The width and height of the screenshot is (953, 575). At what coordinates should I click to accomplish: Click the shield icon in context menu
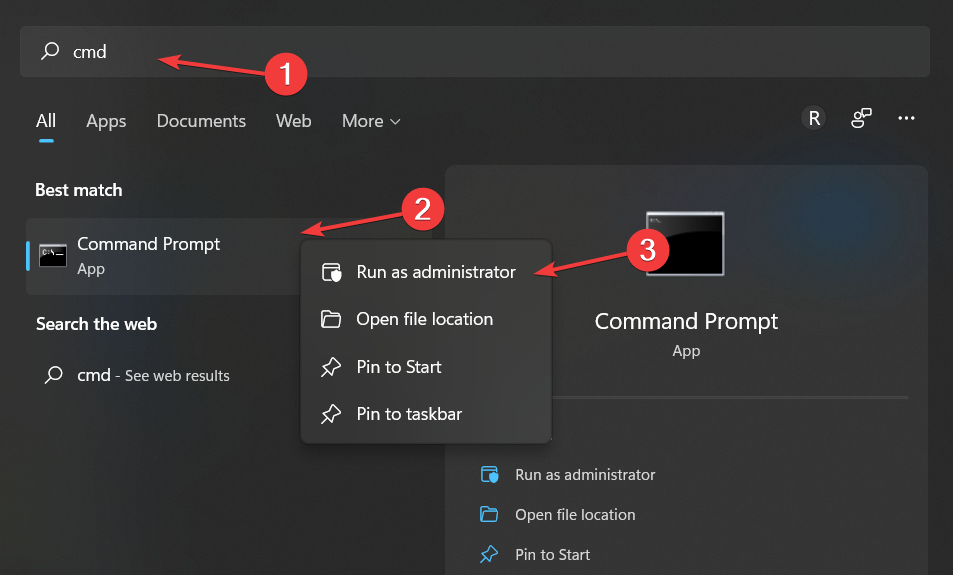[331, 272]
